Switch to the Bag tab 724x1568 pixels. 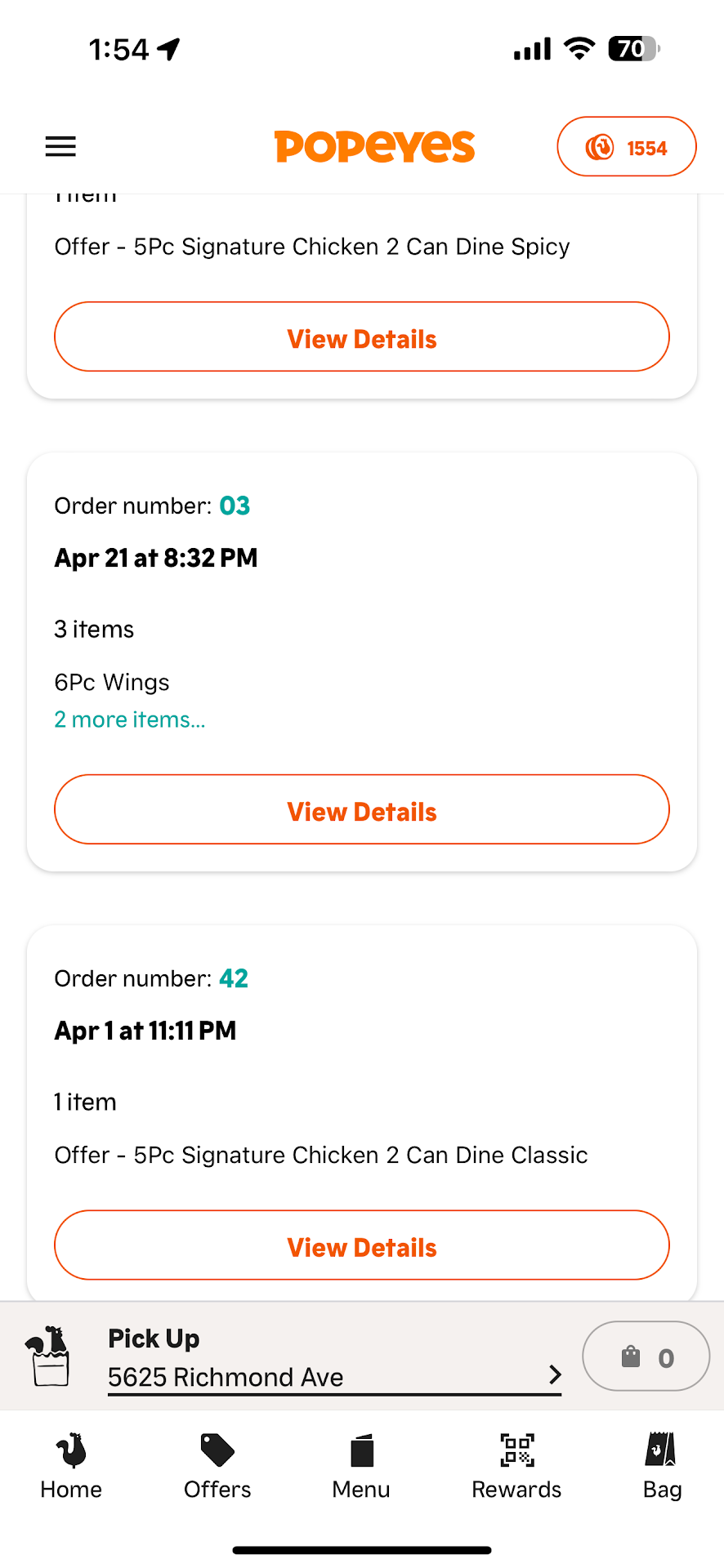[662, 1467]
